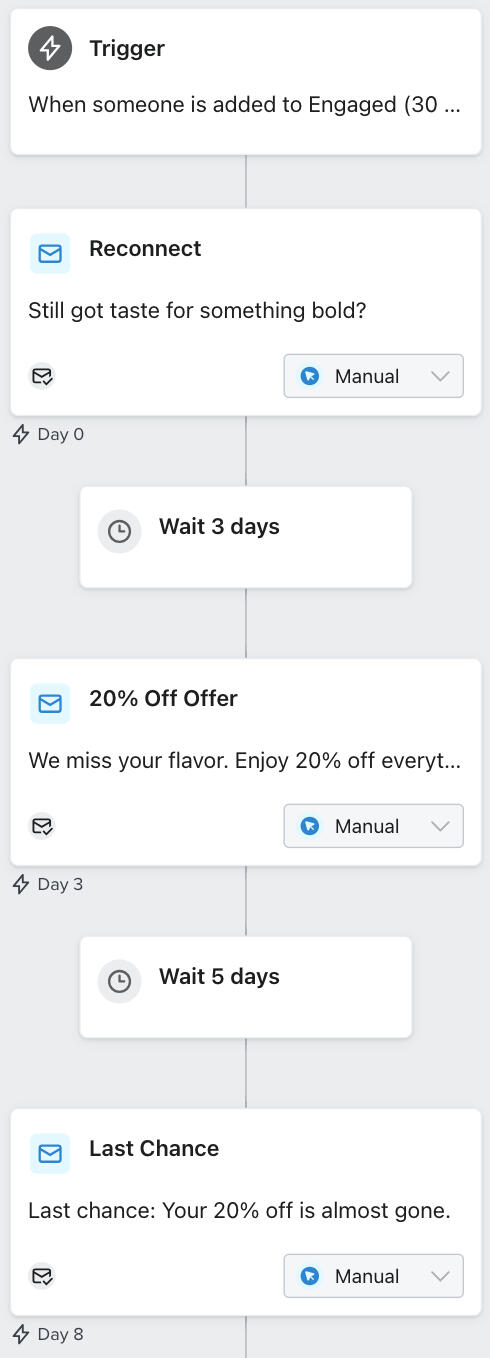Open the Last Chance email title
Image resolution: width=490 pixels, height=1358 pixels.
coord(154,1148)
